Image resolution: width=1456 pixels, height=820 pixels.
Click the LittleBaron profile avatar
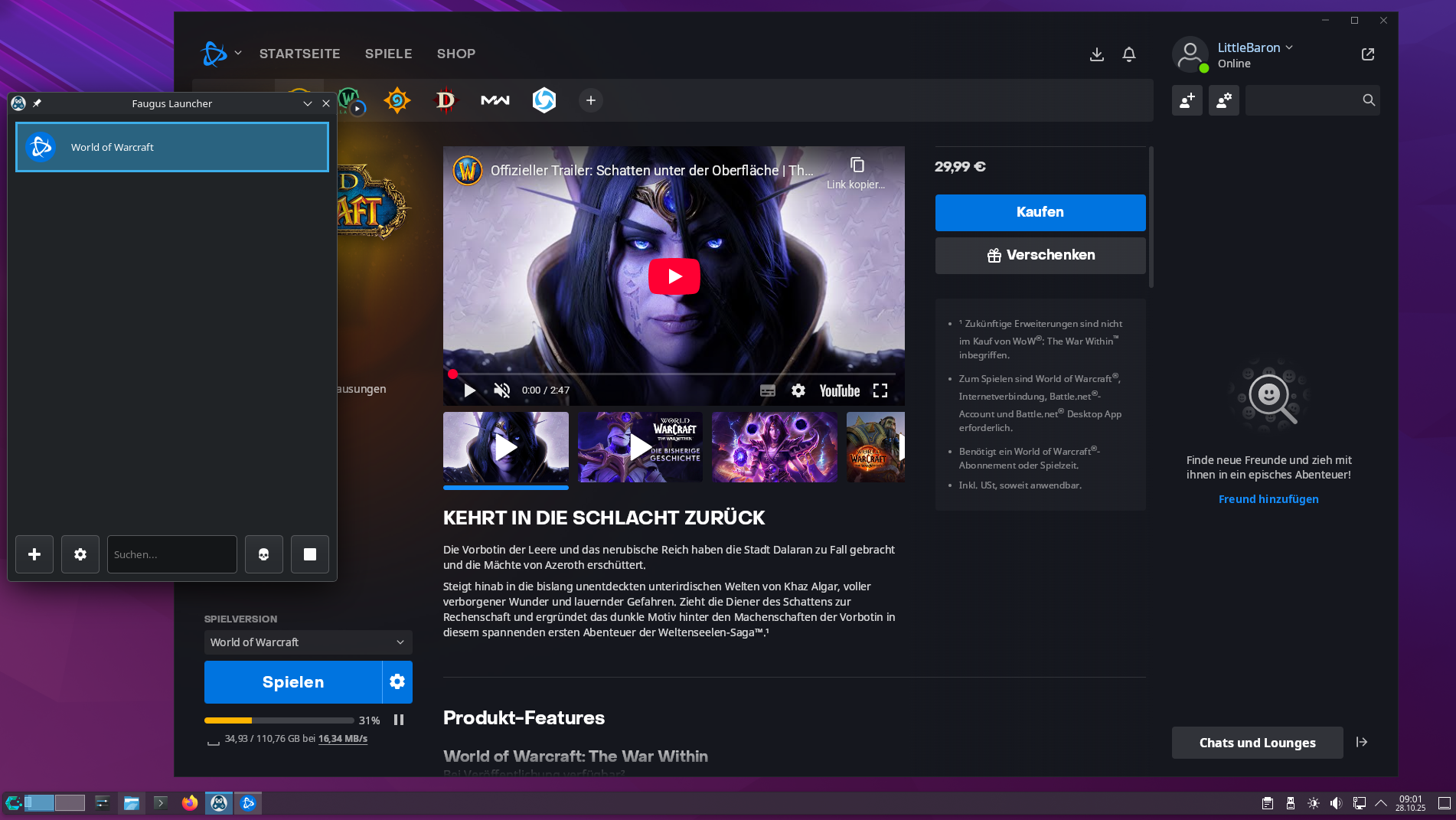[x=1190, y=54]
